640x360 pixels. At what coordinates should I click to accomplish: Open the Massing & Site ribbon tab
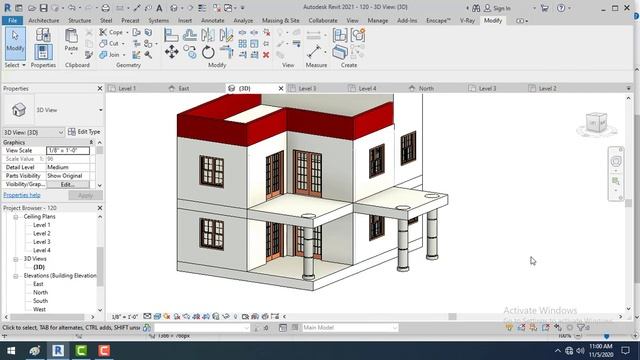tap(280, 20)
